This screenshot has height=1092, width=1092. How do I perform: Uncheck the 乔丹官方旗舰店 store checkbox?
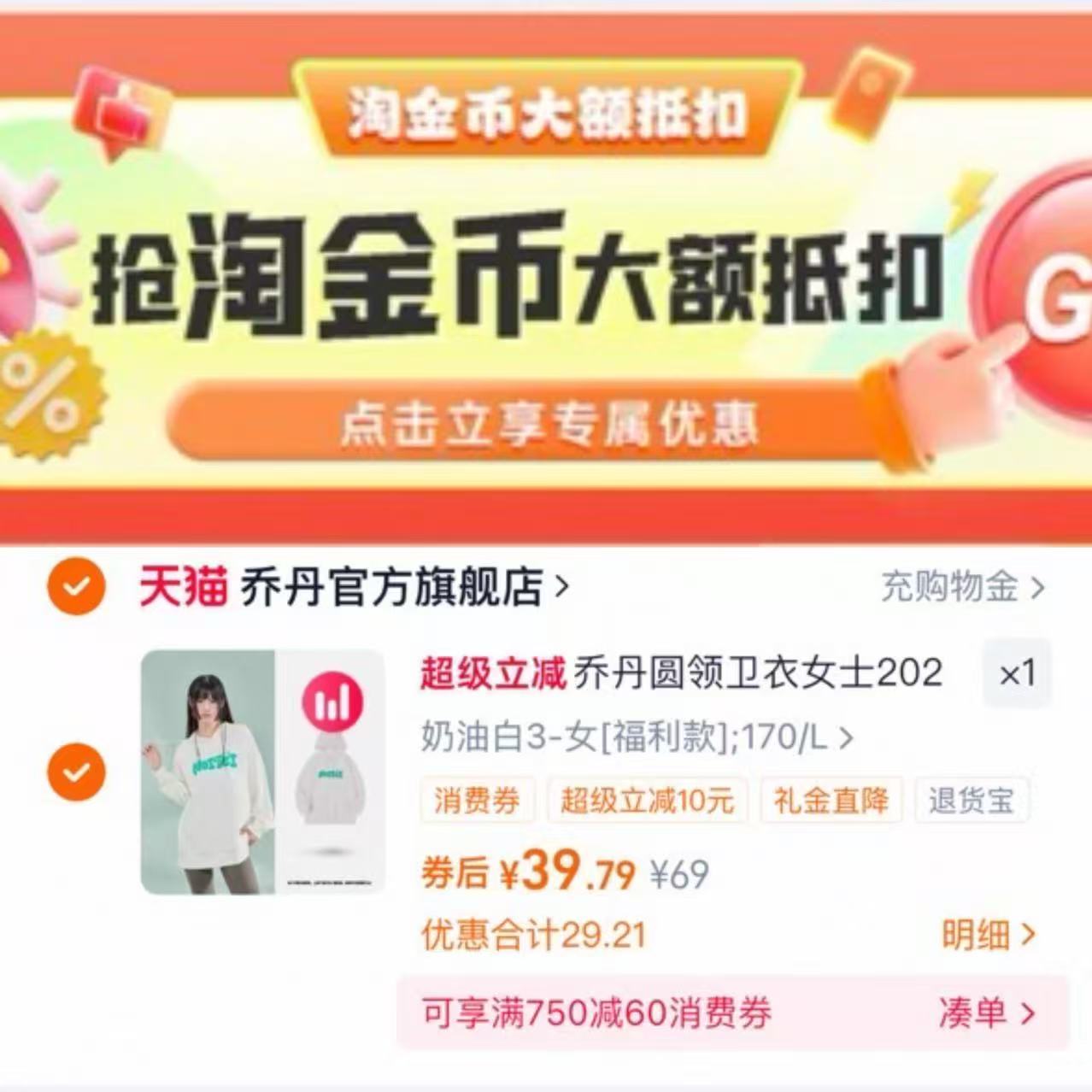(x=76, y=587)
